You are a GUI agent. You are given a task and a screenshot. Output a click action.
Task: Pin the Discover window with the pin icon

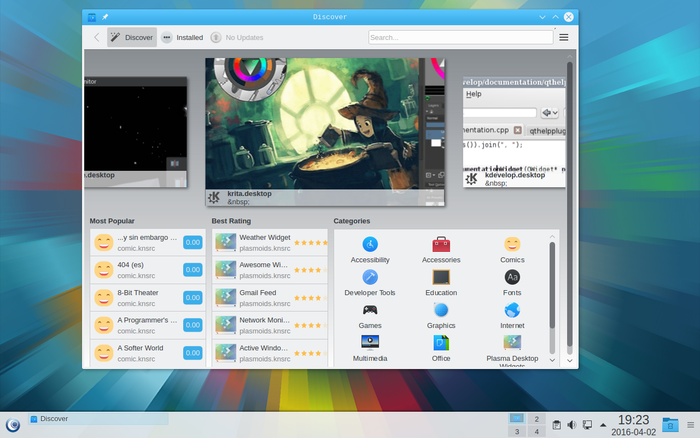point(106,17)
